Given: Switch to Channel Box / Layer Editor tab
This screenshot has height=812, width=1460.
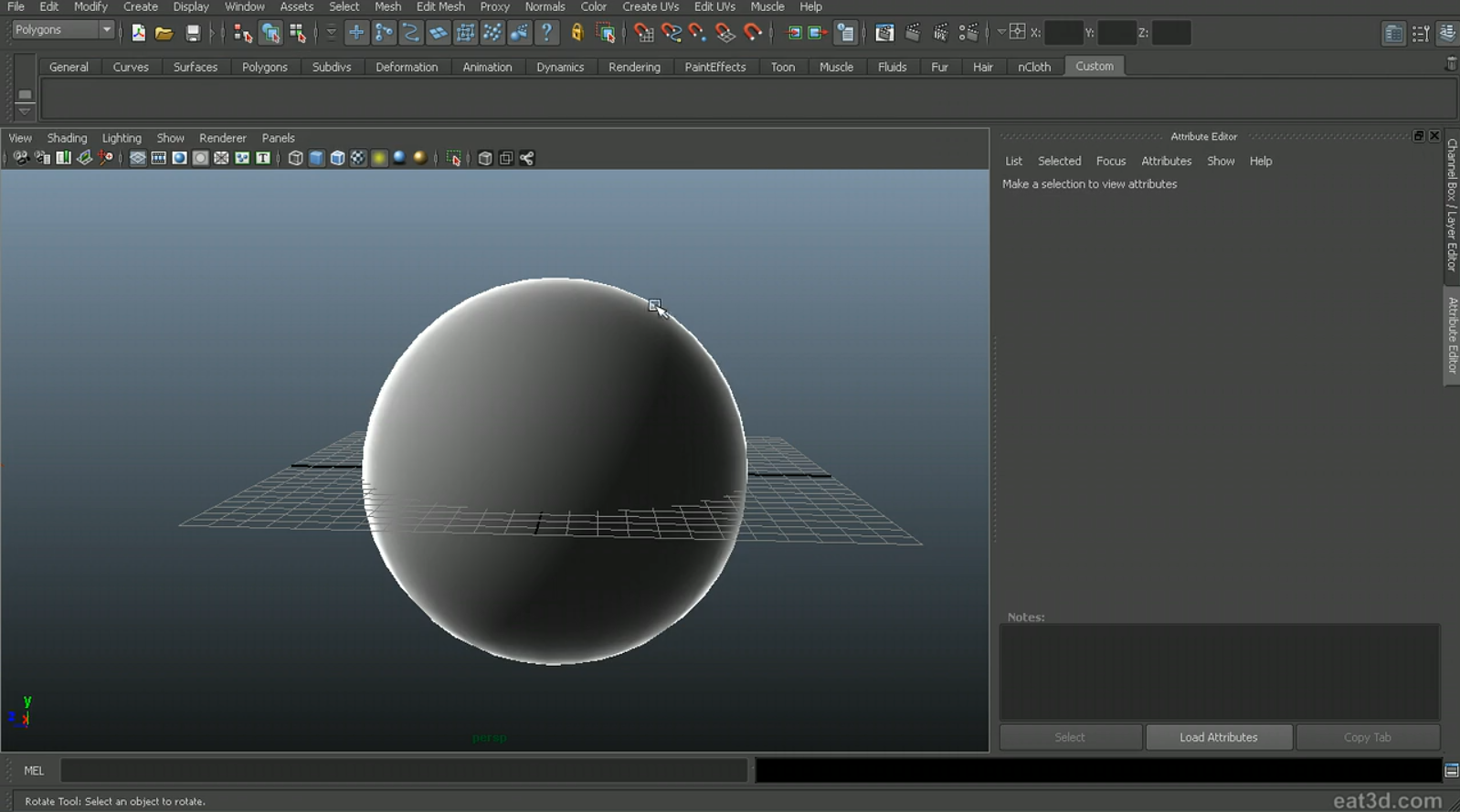Looking at the screenshot, I should point(1451,205).
